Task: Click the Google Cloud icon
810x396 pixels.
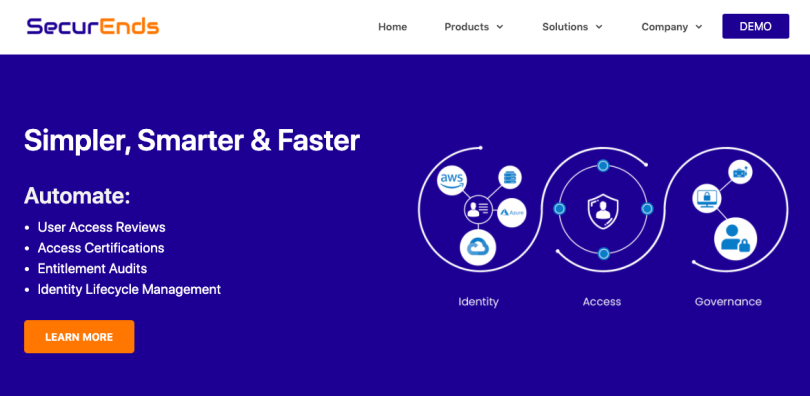Action: (478, 247)
